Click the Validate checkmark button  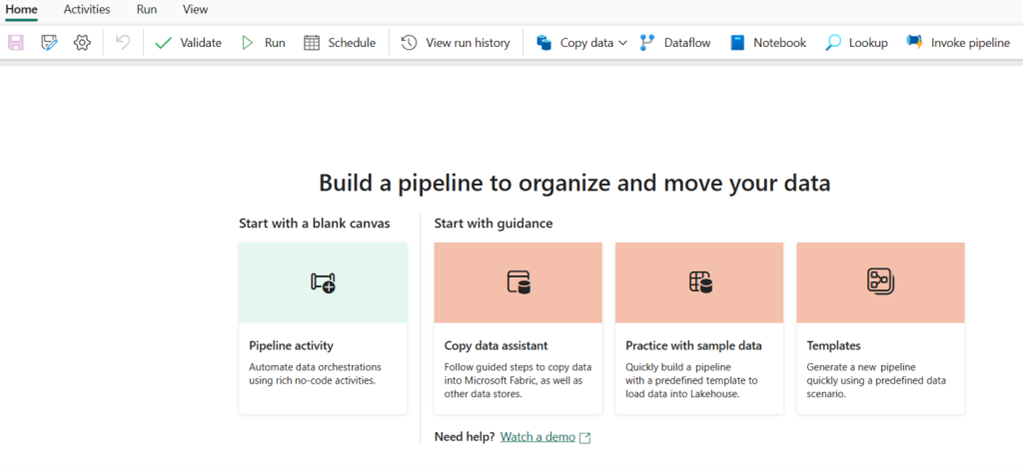point(188,43)
